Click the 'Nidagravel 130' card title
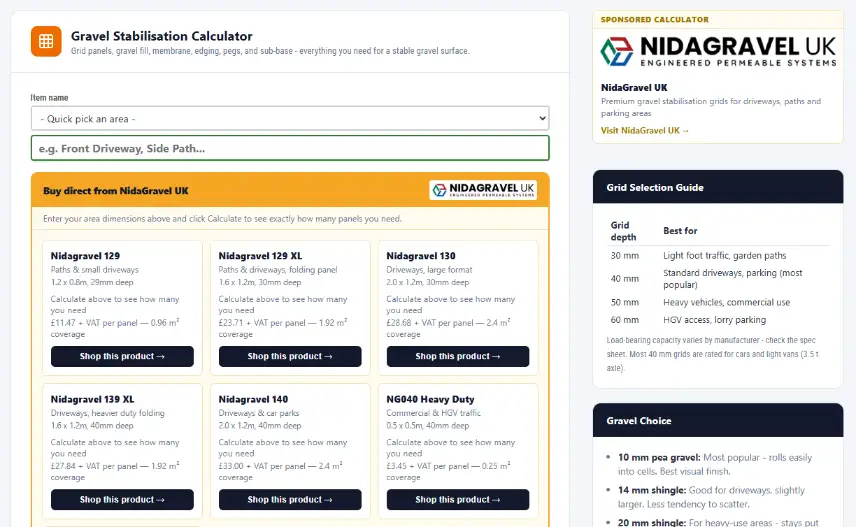 coord(421,256)
